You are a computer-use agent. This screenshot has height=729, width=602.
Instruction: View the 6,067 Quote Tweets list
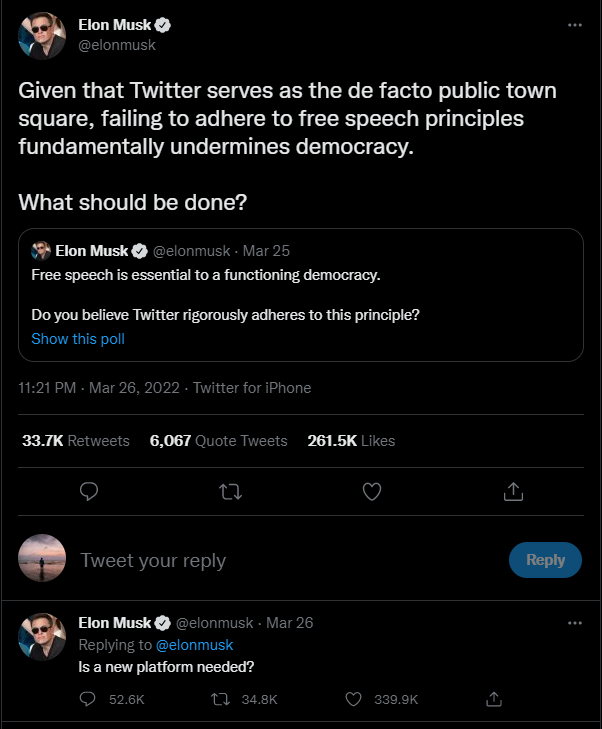pos(218,440)
